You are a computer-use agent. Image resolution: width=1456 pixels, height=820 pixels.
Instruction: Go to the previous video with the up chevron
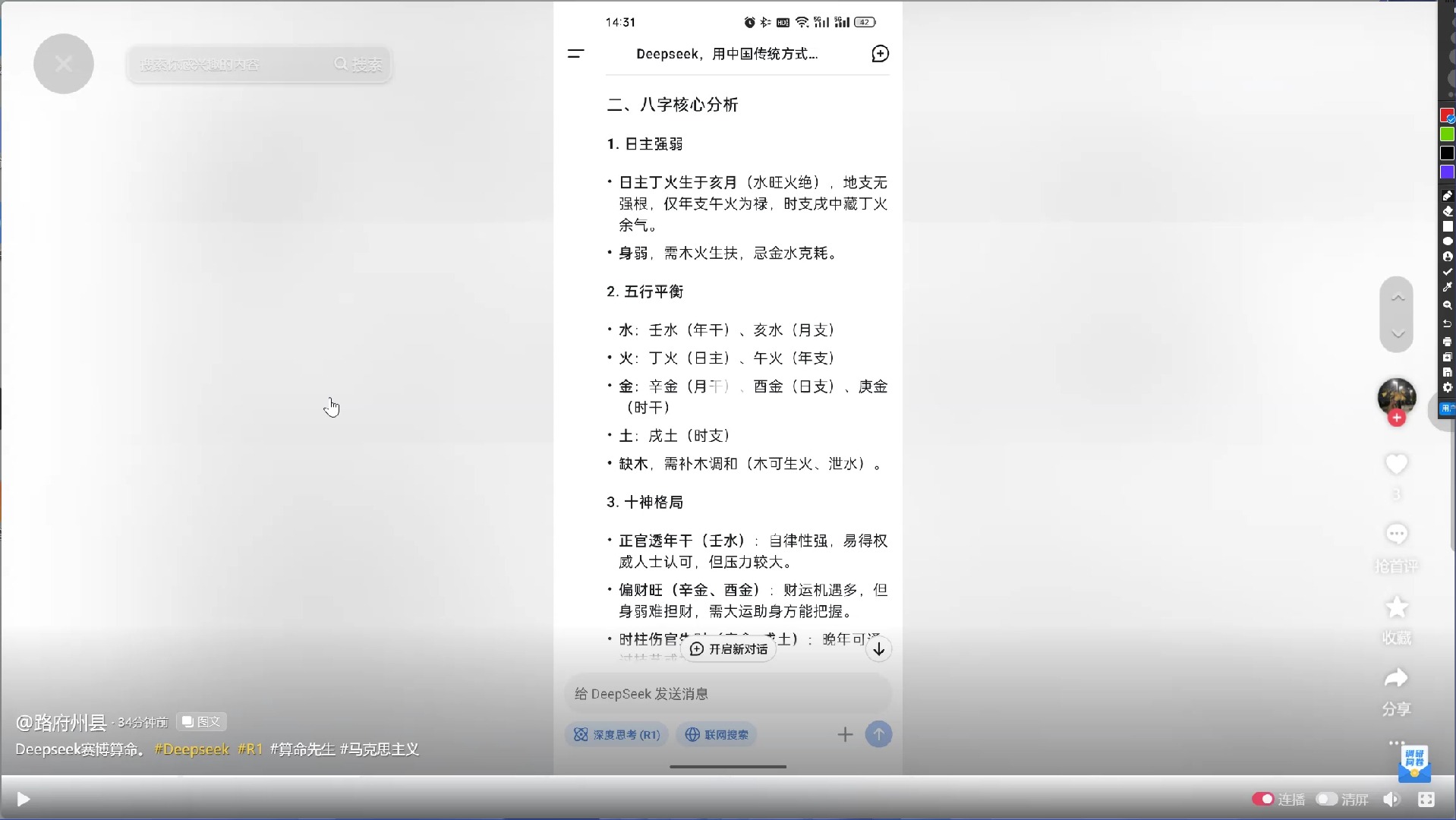click(x=1397, y=297)
